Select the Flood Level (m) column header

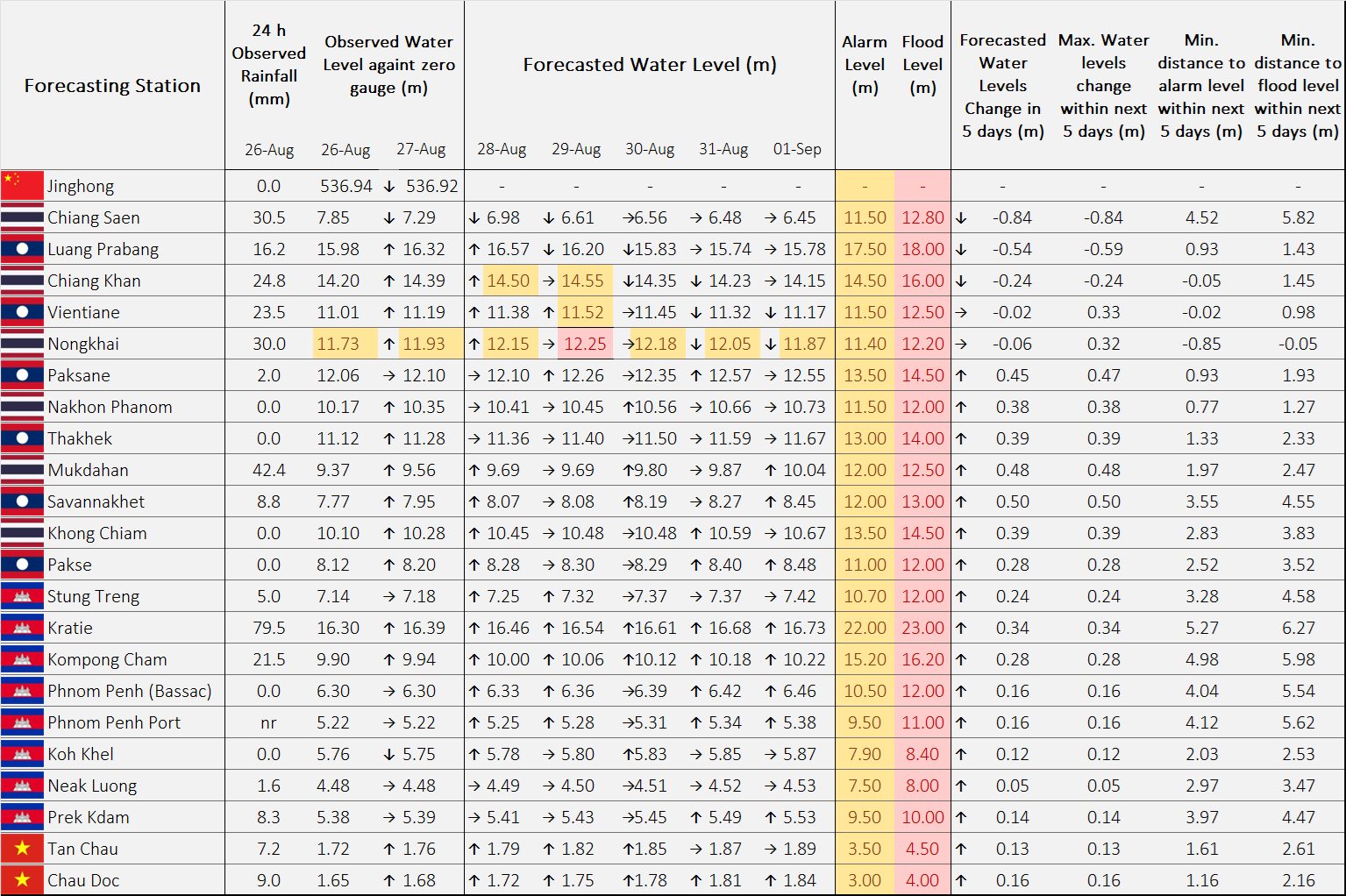[x=922, y=65]
